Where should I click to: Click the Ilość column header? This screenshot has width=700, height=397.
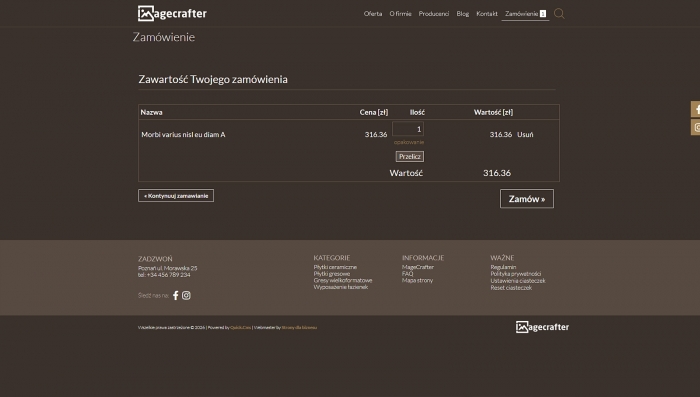(417, 112)
